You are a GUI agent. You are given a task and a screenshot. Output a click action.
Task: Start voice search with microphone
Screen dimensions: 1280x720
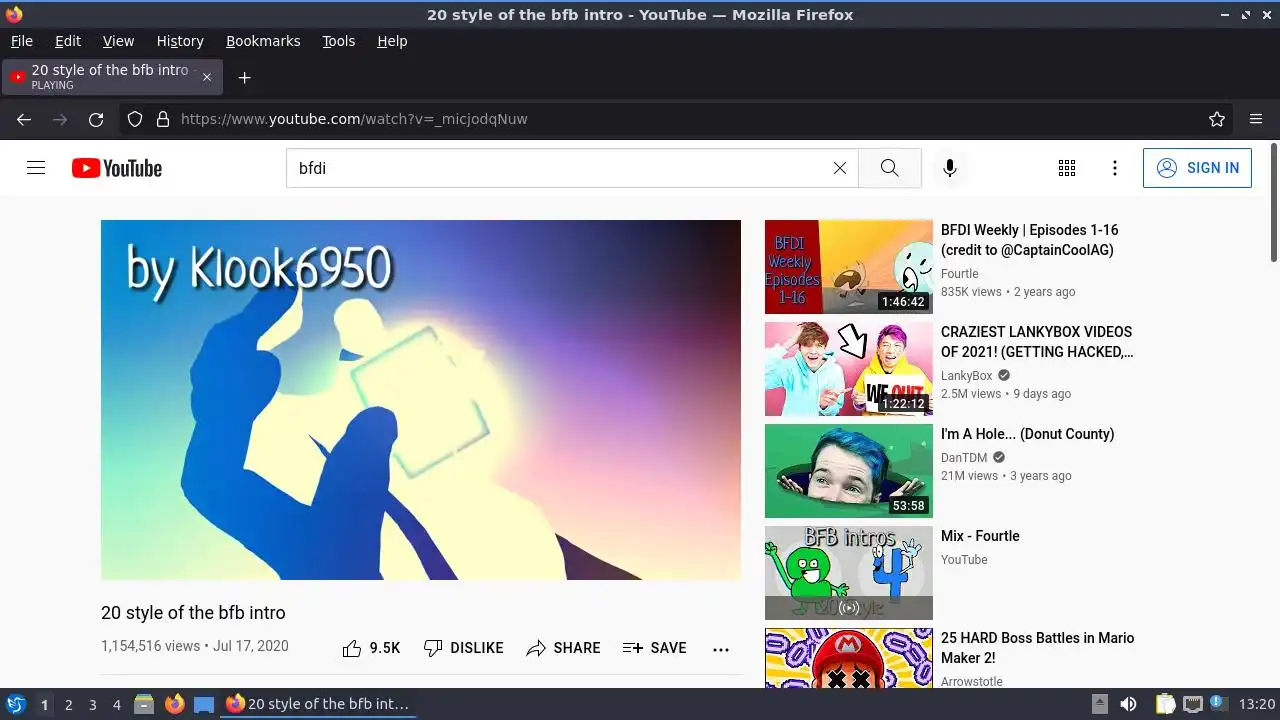(950, 168)
